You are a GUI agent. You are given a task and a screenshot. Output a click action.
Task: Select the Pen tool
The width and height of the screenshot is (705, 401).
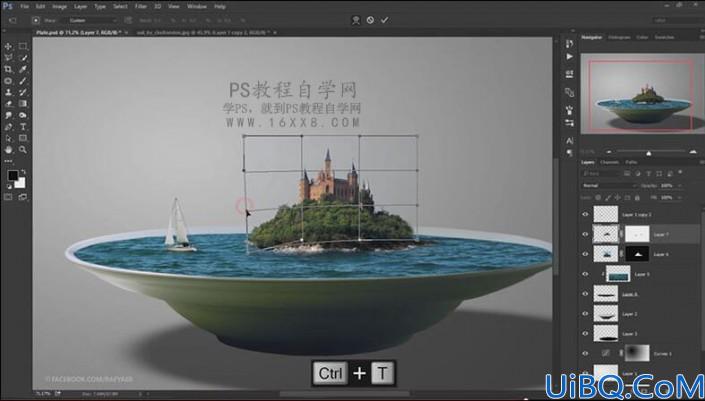pos(8,127)
